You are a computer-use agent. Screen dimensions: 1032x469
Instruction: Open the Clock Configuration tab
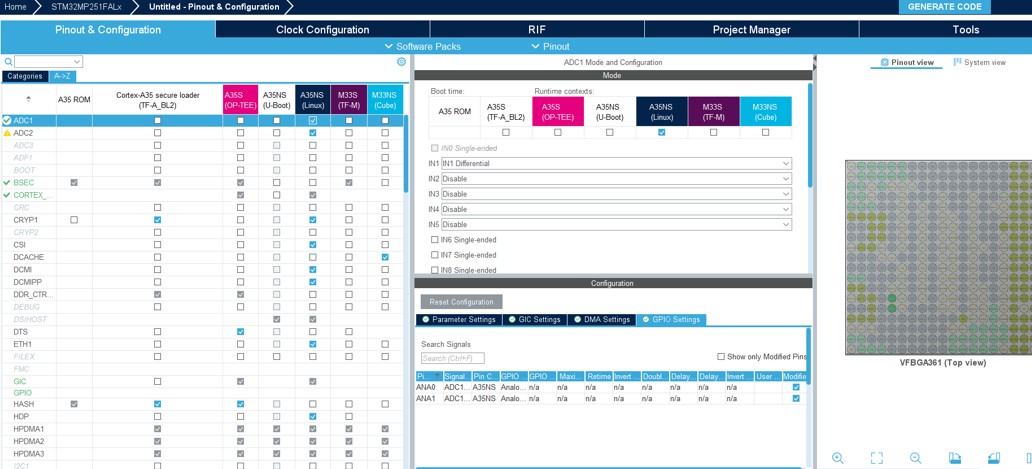point(322,30)
